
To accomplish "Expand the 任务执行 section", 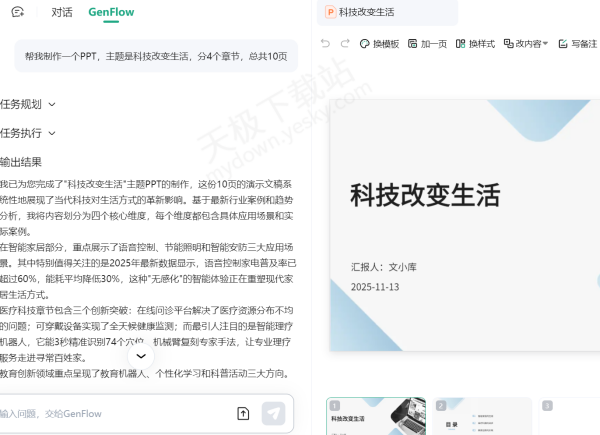I will point(29,133).
